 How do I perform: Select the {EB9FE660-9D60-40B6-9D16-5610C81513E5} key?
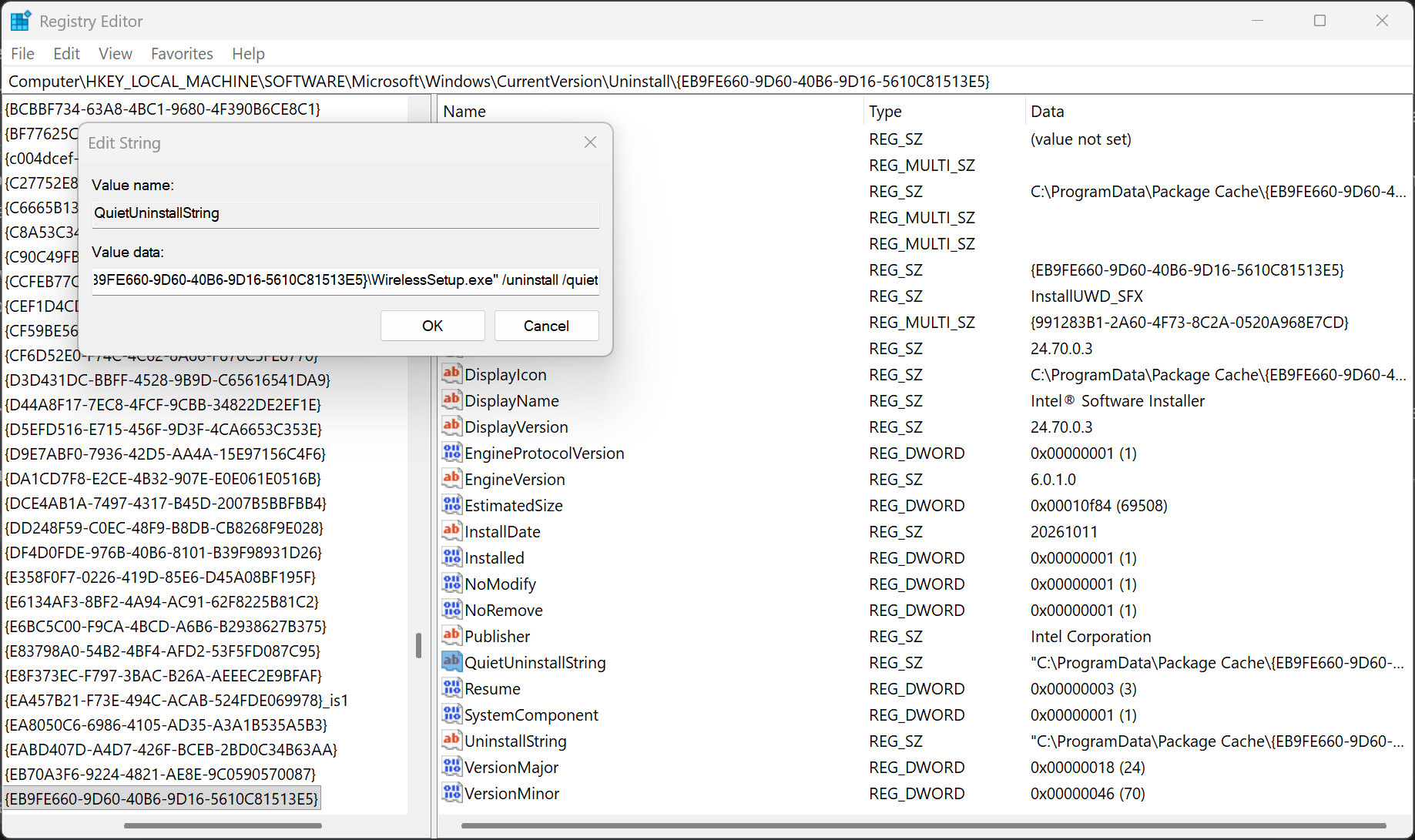(161, 798)
